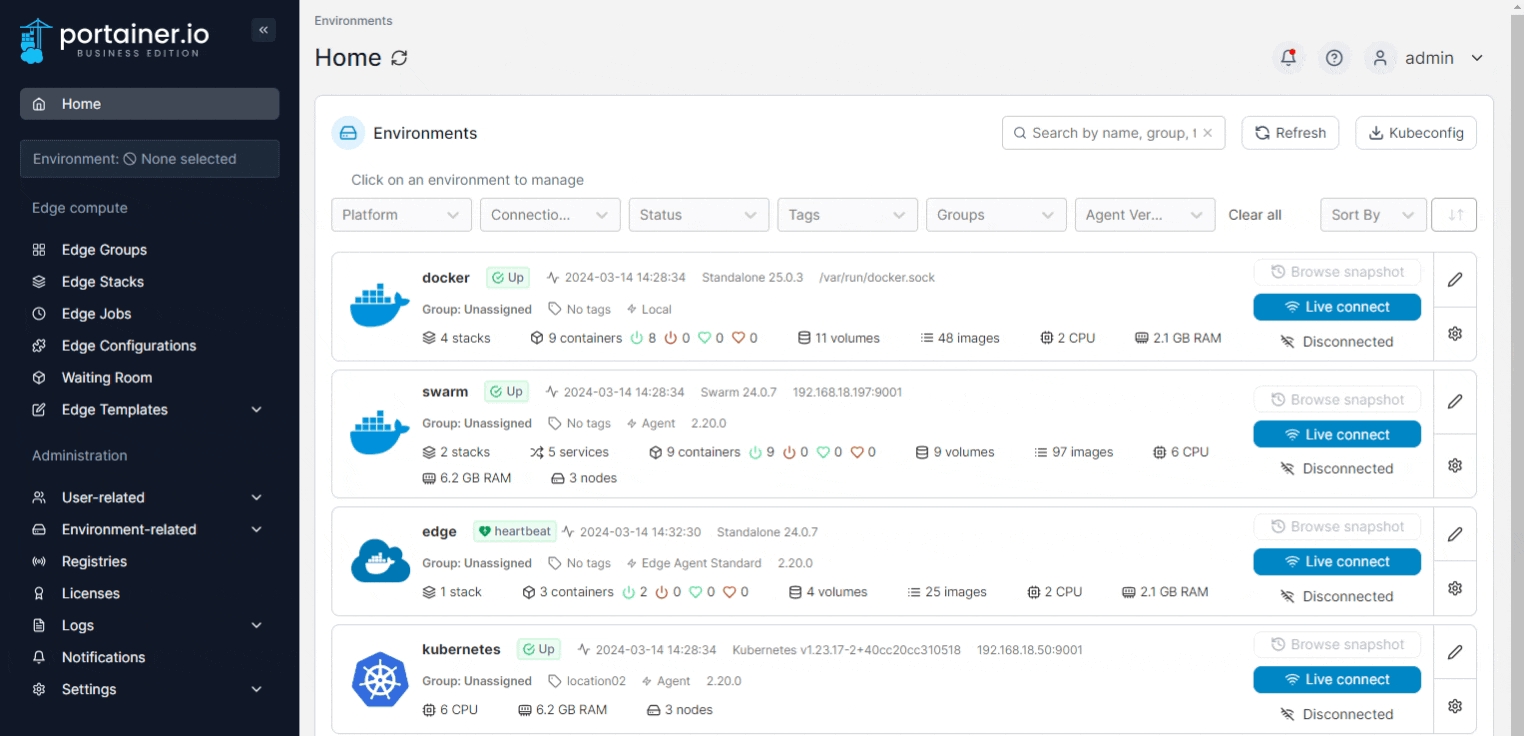Open the Tags filter dropdown

tap(848, 215)
